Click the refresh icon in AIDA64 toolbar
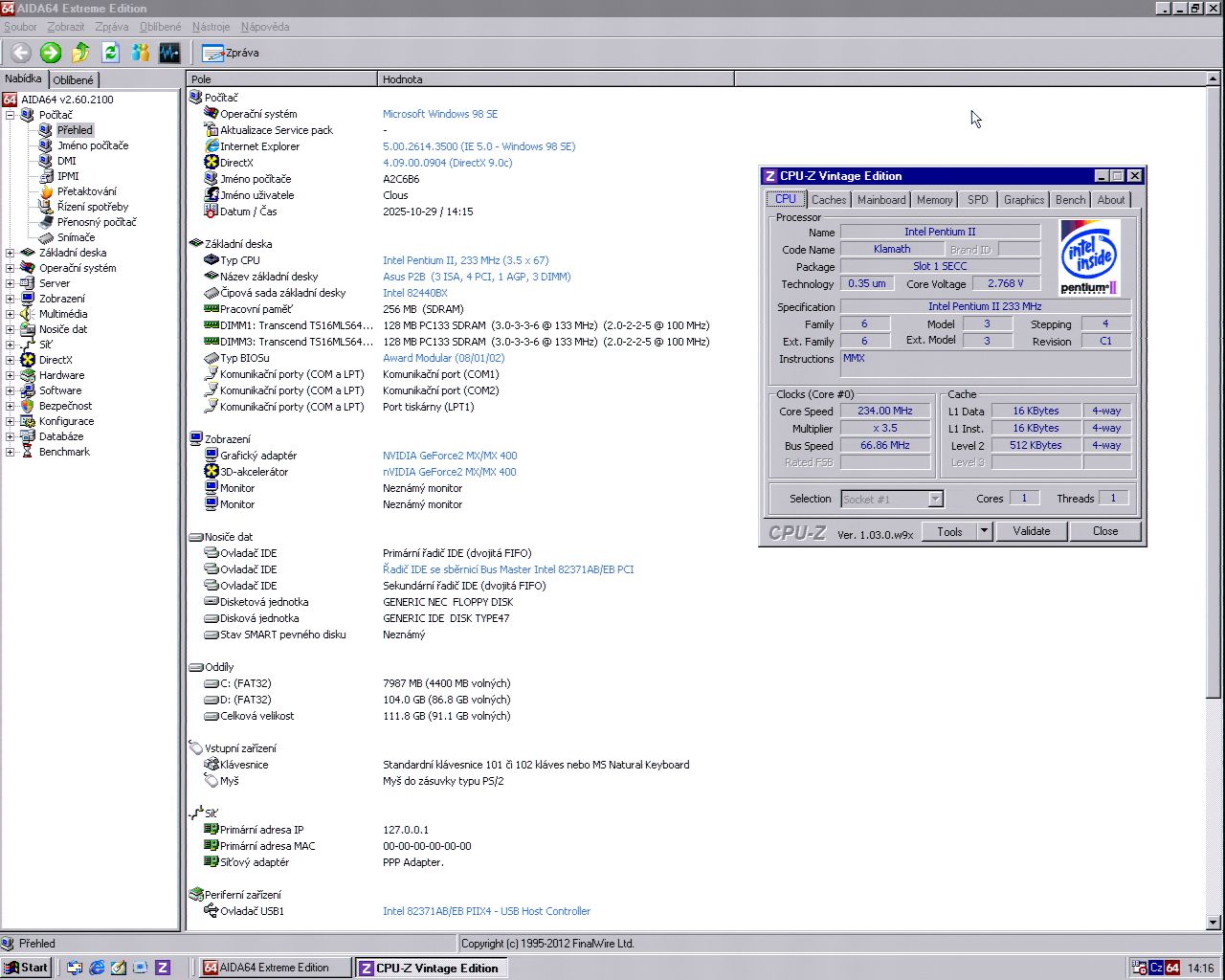Screen dimensions: 1225x980 [x=110, y=53]
